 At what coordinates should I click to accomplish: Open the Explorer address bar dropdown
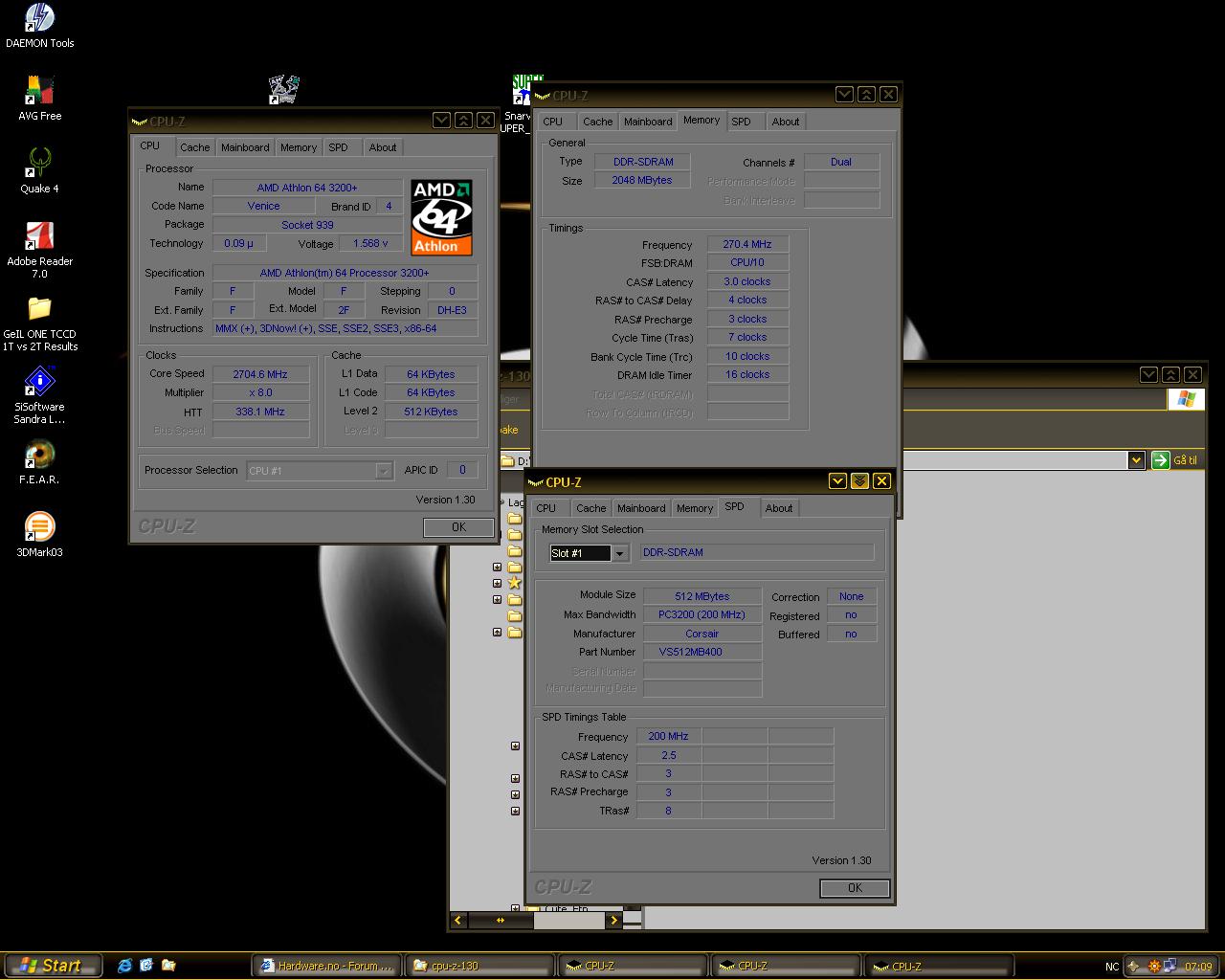[1136, 460]
